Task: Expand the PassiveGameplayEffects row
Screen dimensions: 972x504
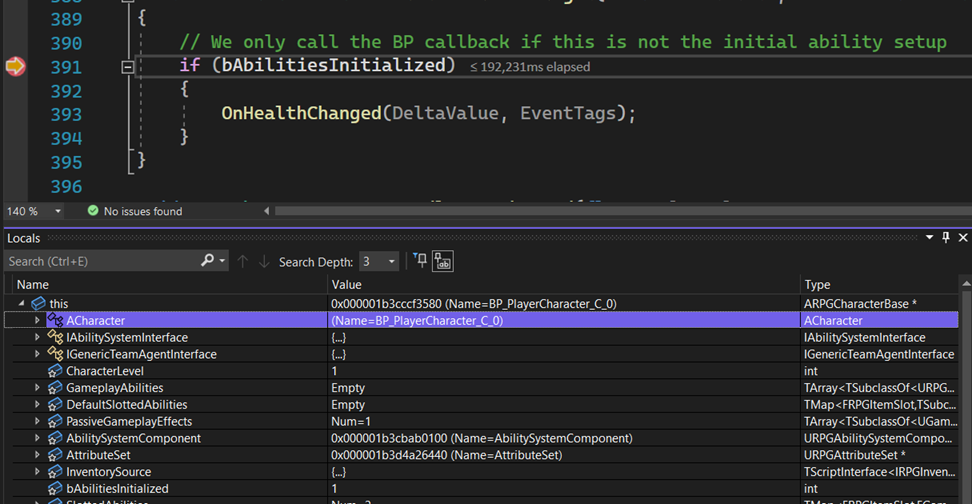Action: (37, 421)
